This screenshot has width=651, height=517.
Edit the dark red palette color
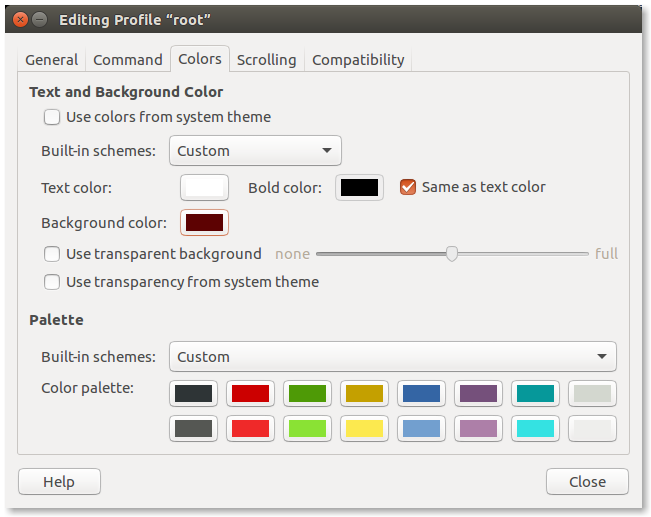click(x=250, y=393)
